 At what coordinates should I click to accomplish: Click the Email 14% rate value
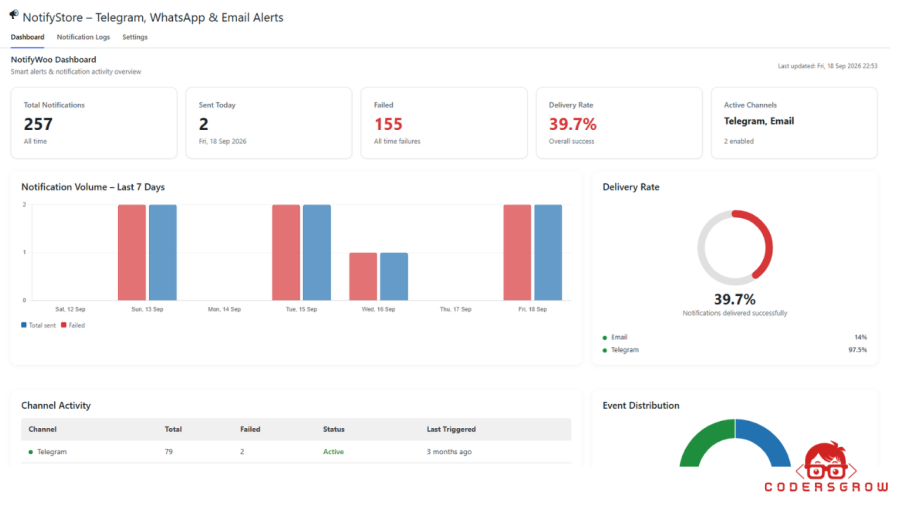click(x=860, y=337)
